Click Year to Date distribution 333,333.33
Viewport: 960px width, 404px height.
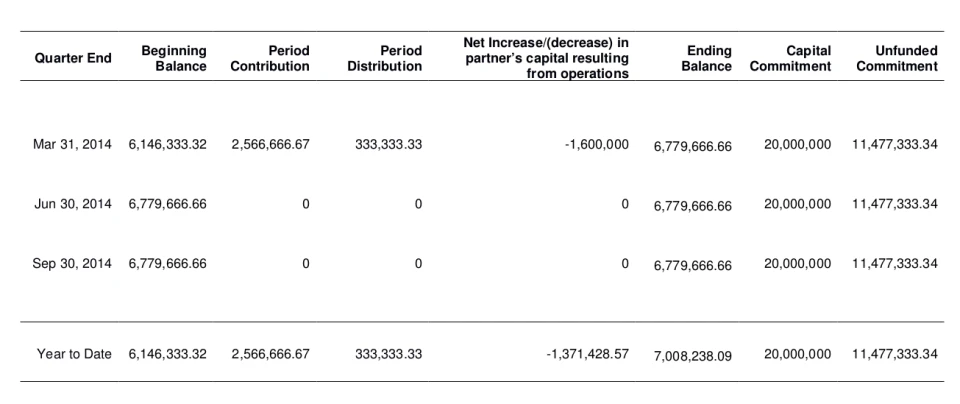388,354
